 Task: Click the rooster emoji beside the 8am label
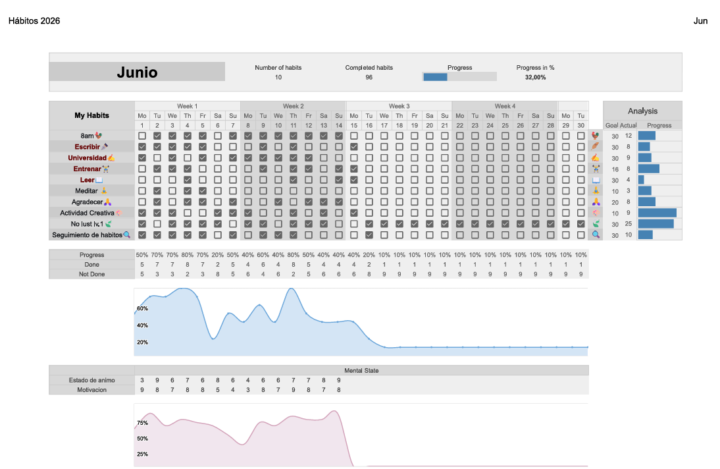(98, 136)
